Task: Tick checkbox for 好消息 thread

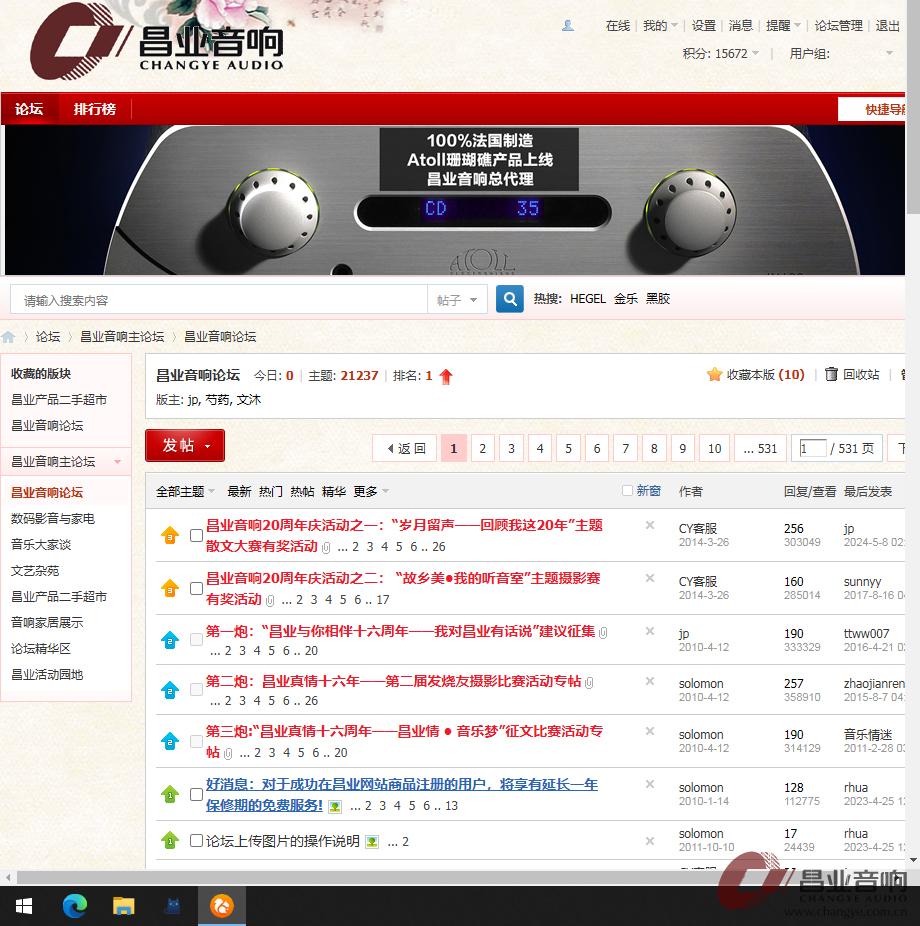Action: click(197, 794)
